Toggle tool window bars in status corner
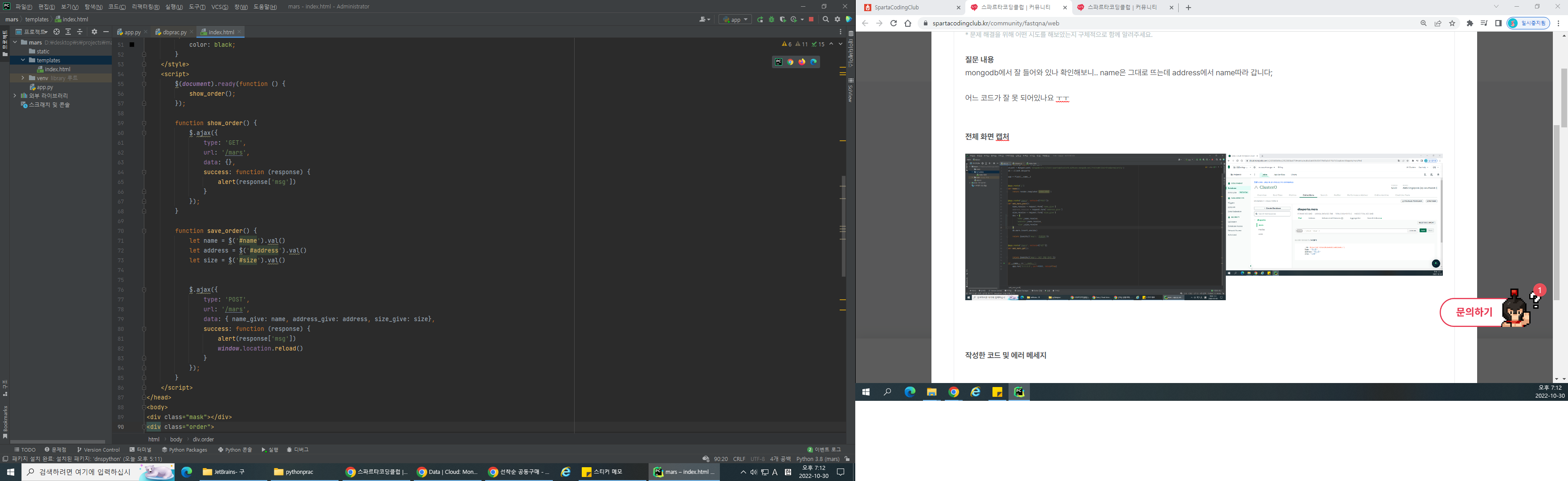This screenshot has height=481, width=1568. pyautogui.click(x=5, y=458)
